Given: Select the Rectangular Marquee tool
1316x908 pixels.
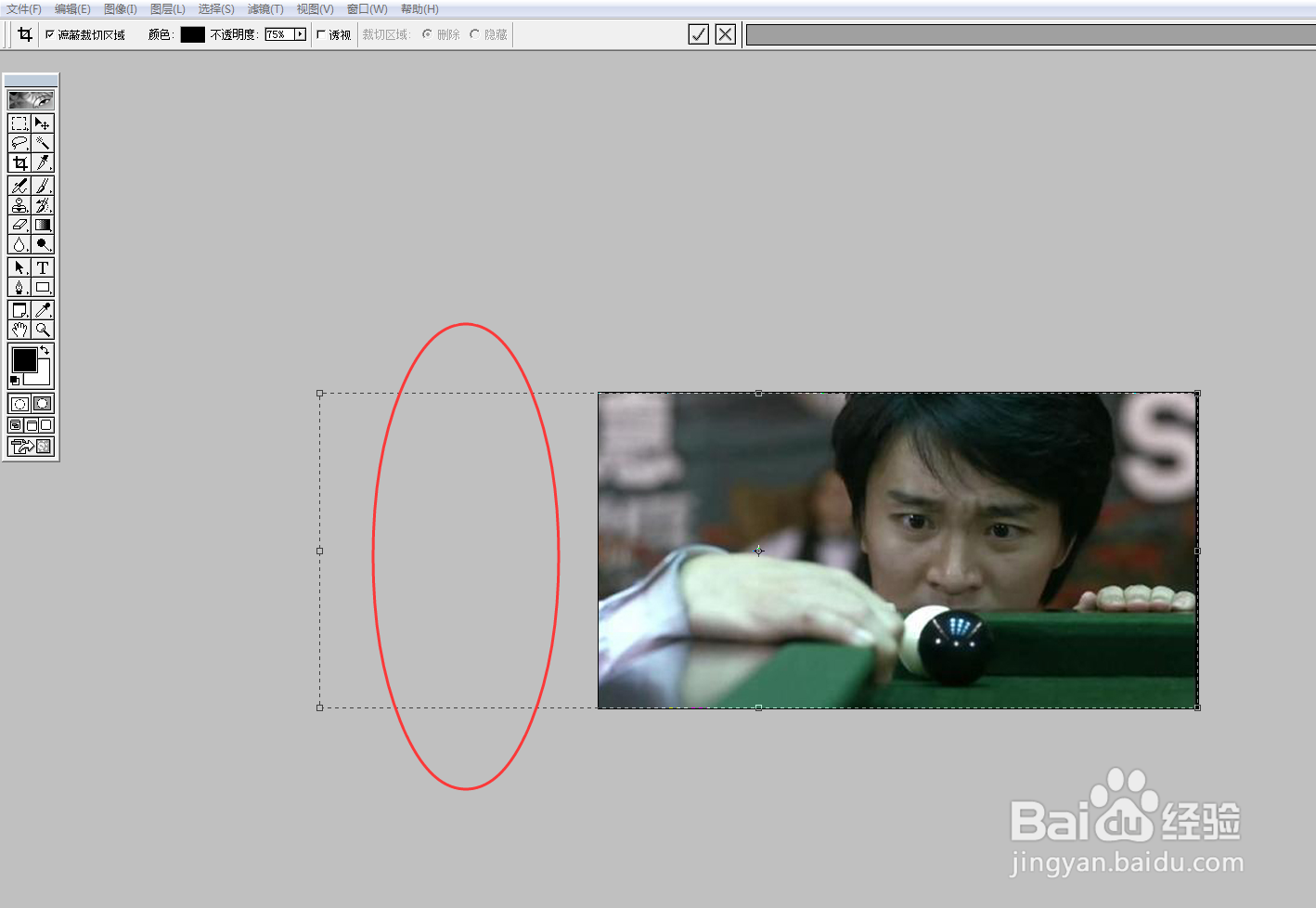Looking at the screenshot, I should (x=19, y=123).
